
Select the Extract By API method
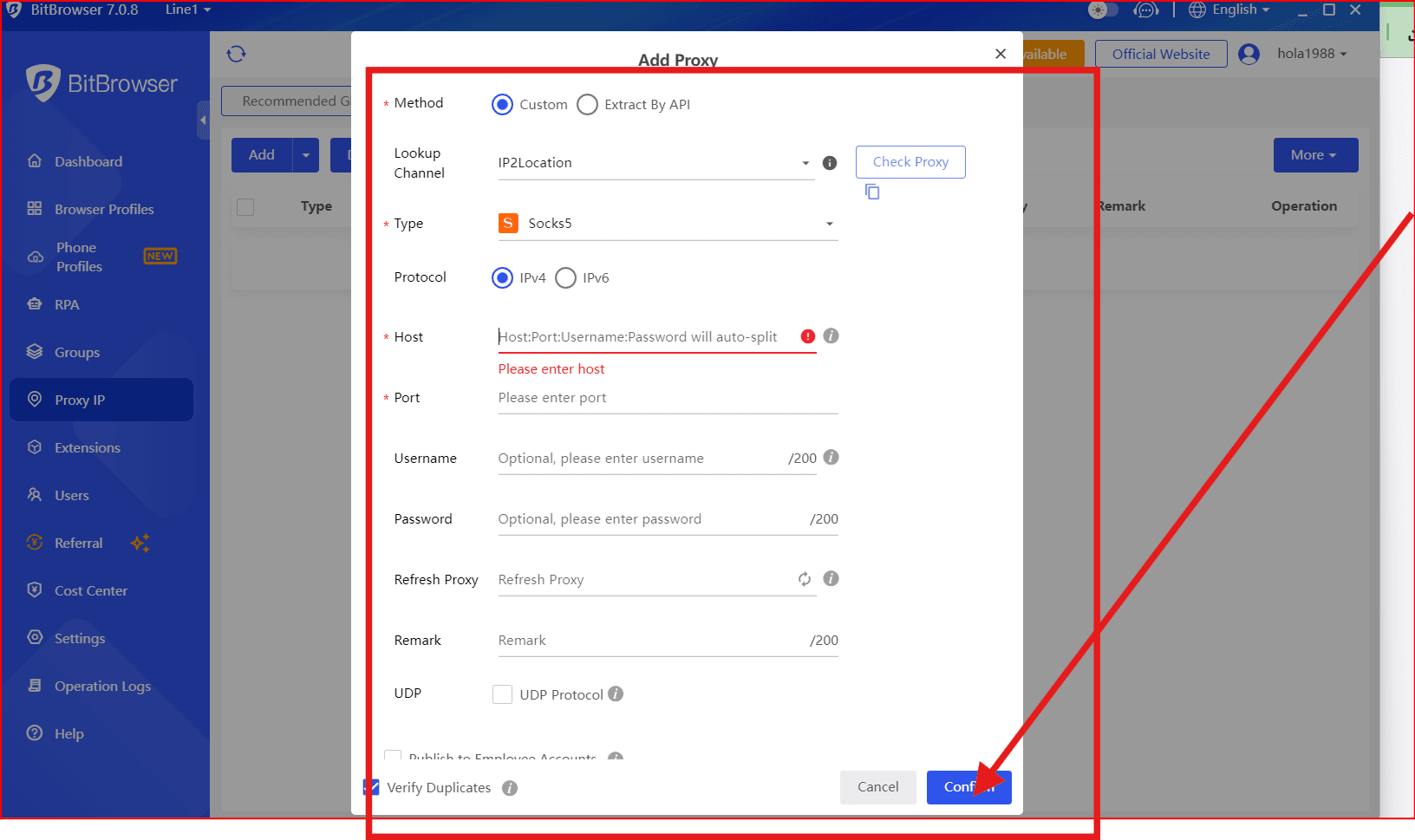coord(588,105)
